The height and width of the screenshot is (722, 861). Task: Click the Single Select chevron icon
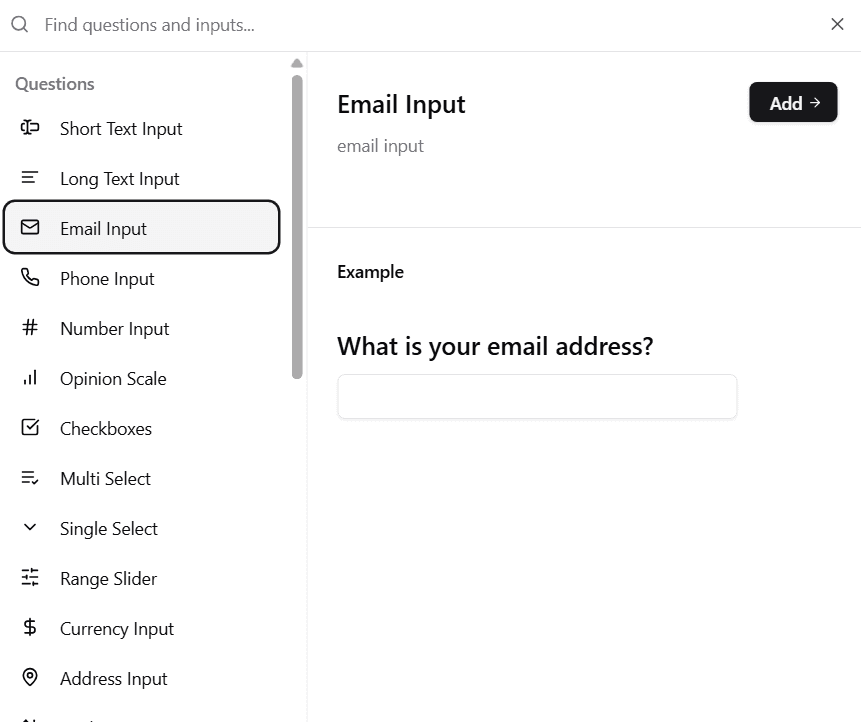(29, 528)
